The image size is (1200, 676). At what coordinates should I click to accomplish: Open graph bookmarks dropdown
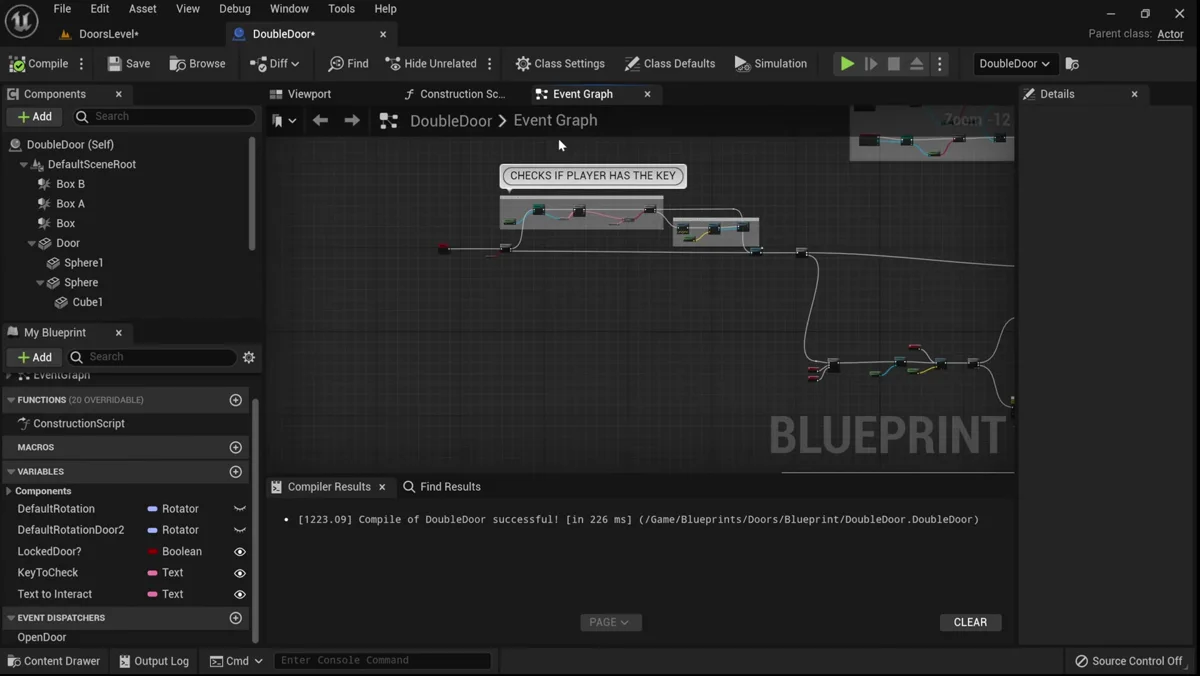click(284, 121)
